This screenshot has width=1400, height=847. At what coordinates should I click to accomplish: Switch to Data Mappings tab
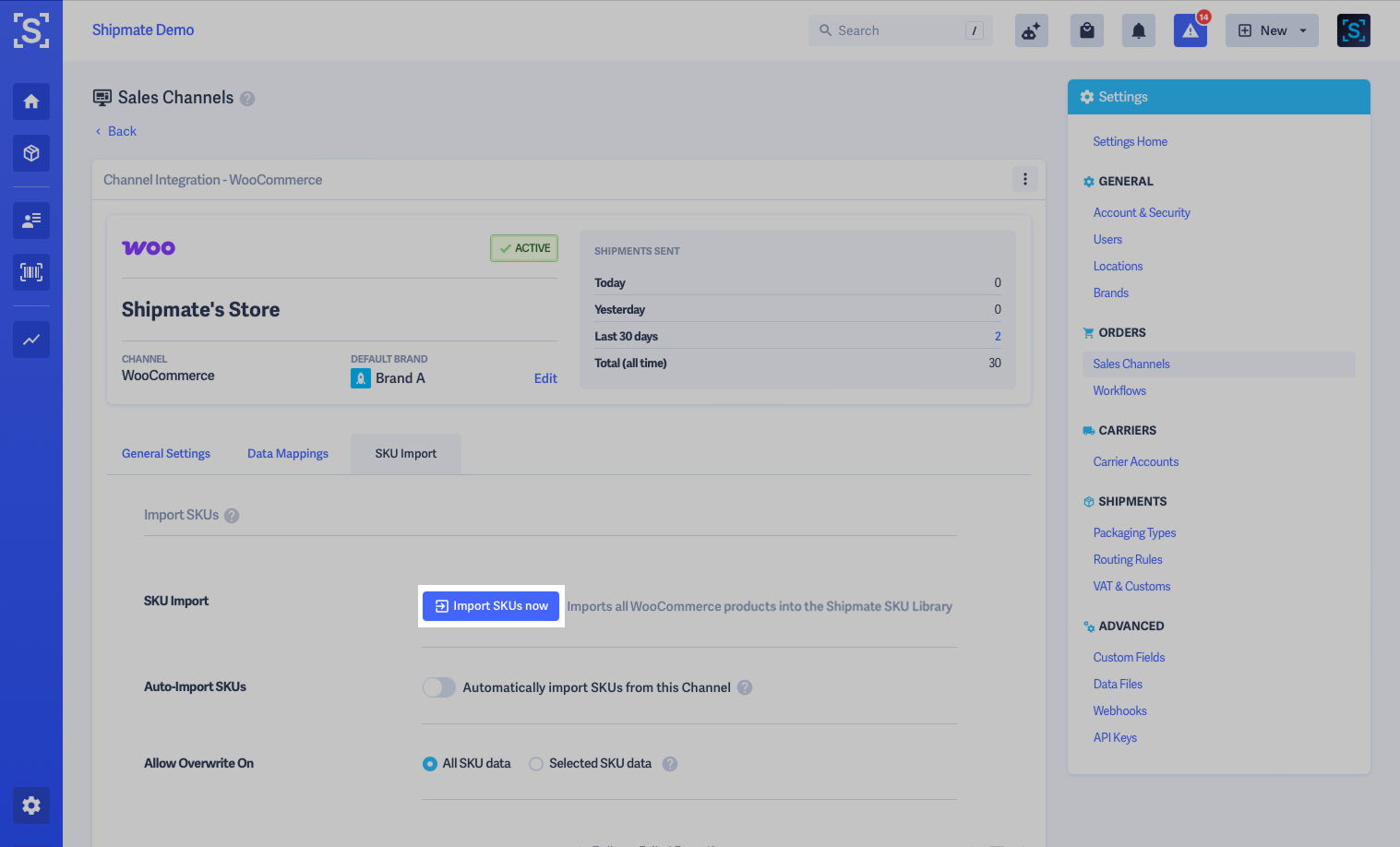288,454
